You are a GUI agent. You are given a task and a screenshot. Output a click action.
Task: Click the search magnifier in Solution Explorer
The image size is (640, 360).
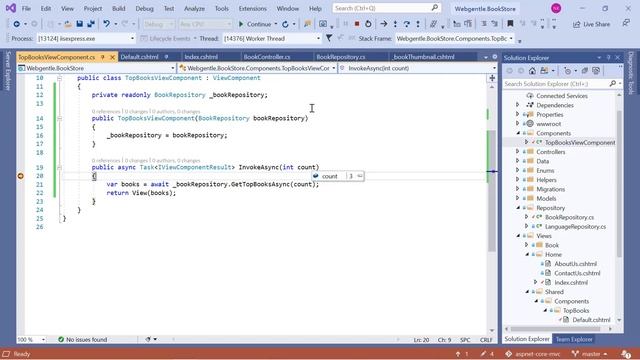pyautogui.click(x=613, y=83)
